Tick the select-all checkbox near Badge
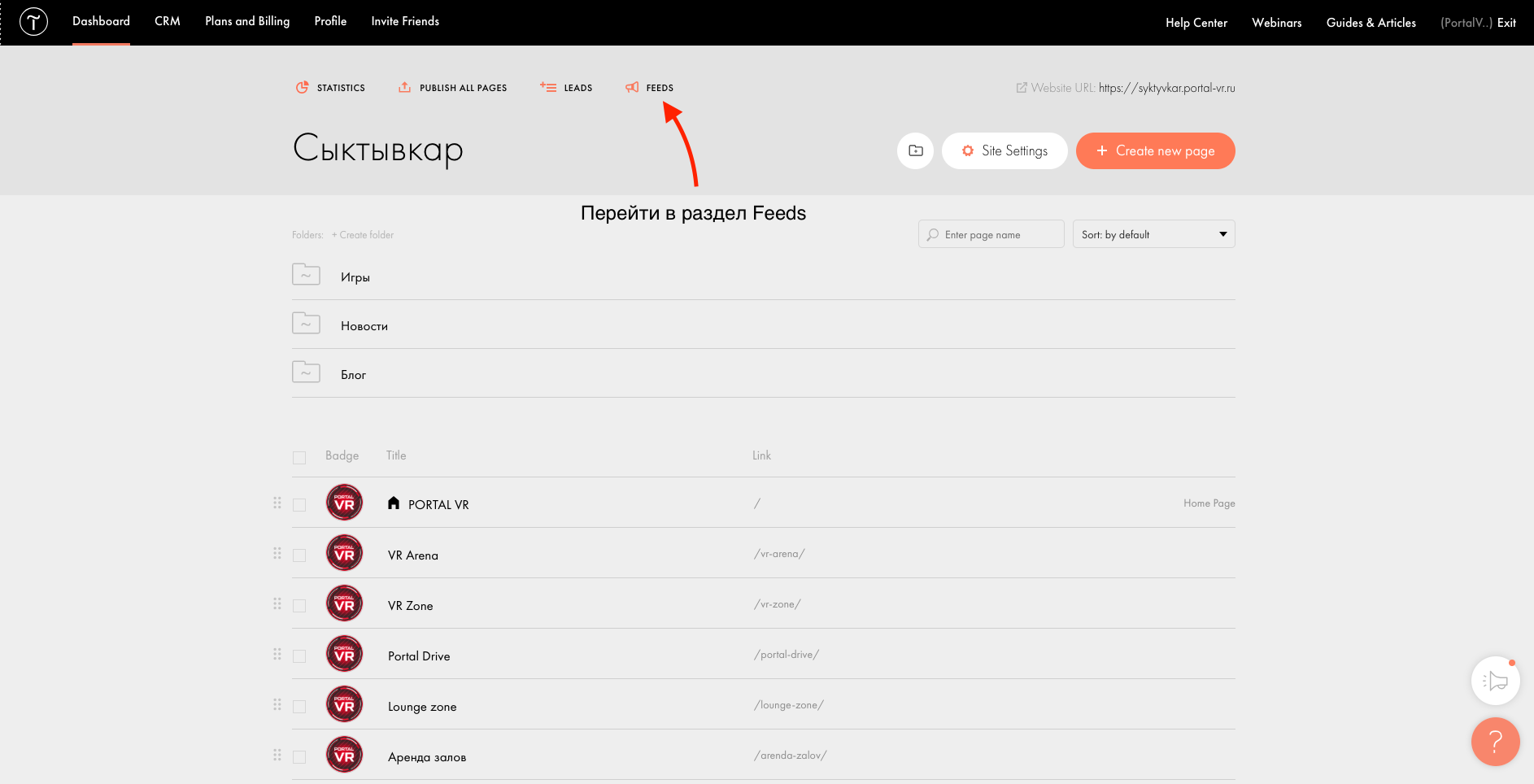The image size is (1534, 784). [x=299, y=457]
